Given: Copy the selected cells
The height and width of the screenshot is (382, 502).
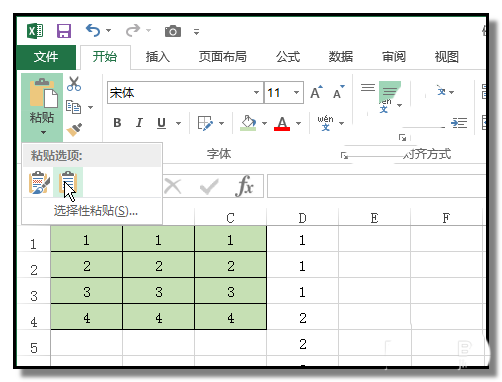Looking at the screenshot, I should point(74,107).
